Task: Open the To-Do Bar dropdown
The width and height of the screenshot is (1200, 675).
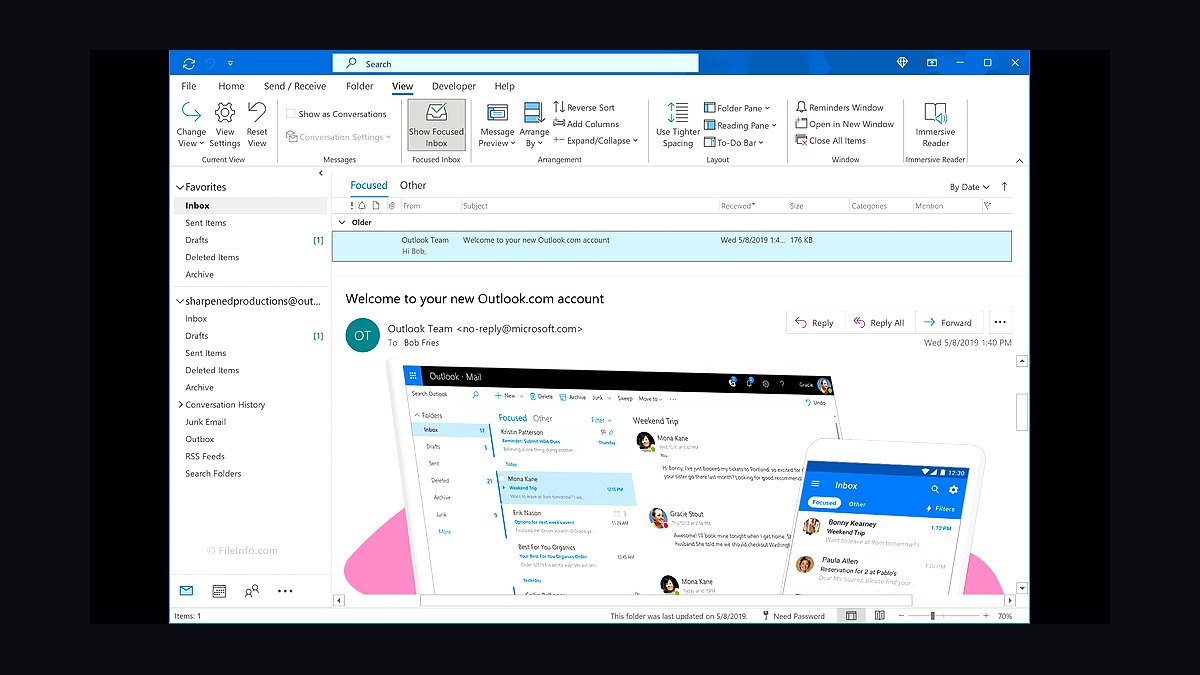Action: pos(734,142)
